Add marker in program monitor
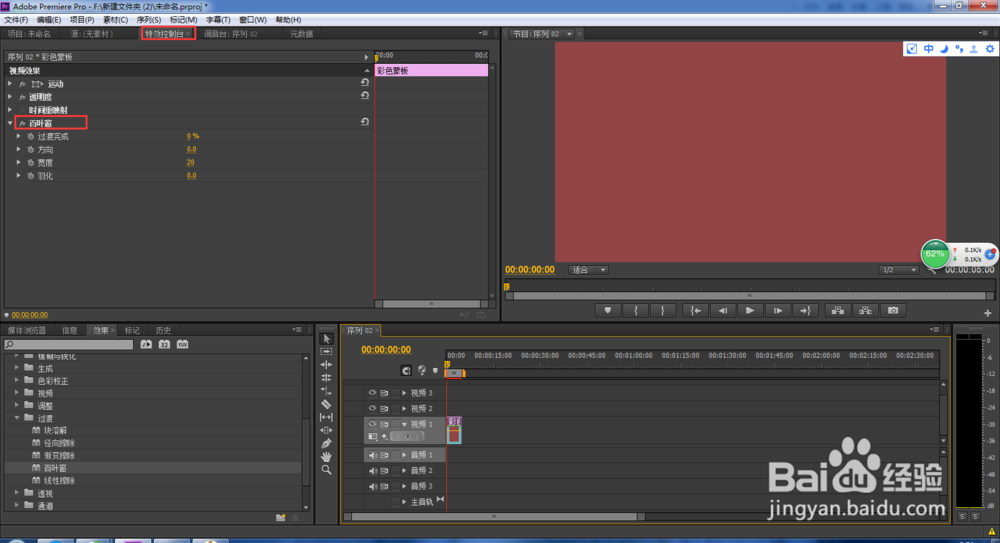1000x543 pixels. tap(608, 311)
